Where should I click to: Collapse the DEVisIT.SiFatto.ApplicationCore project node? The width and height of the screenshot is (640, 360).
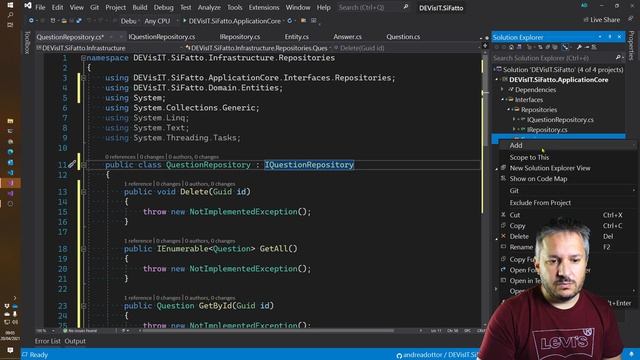pos(498,80)
